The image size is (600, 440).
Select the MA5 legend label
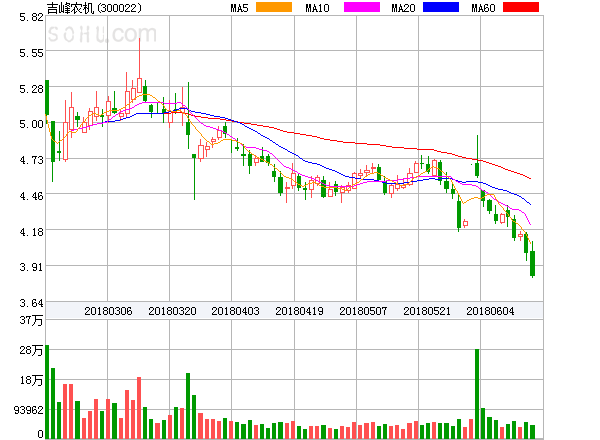click(240, 8)
